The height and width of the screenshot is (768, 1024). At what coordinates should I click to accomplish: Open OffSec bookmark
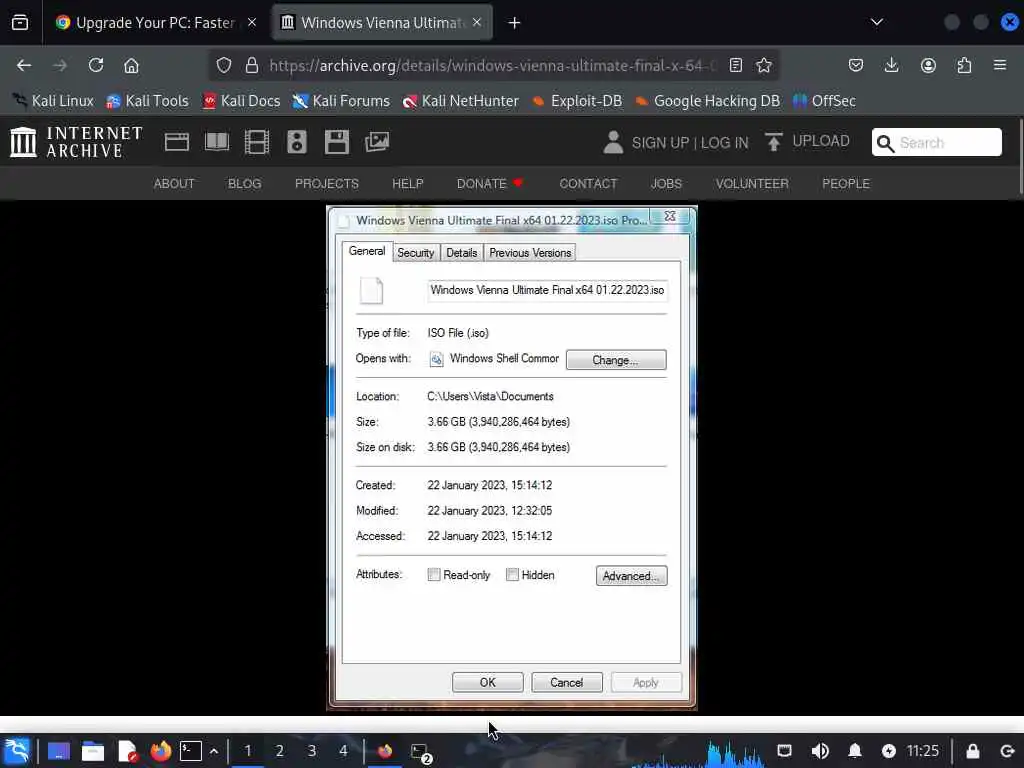tap(824, 101)
